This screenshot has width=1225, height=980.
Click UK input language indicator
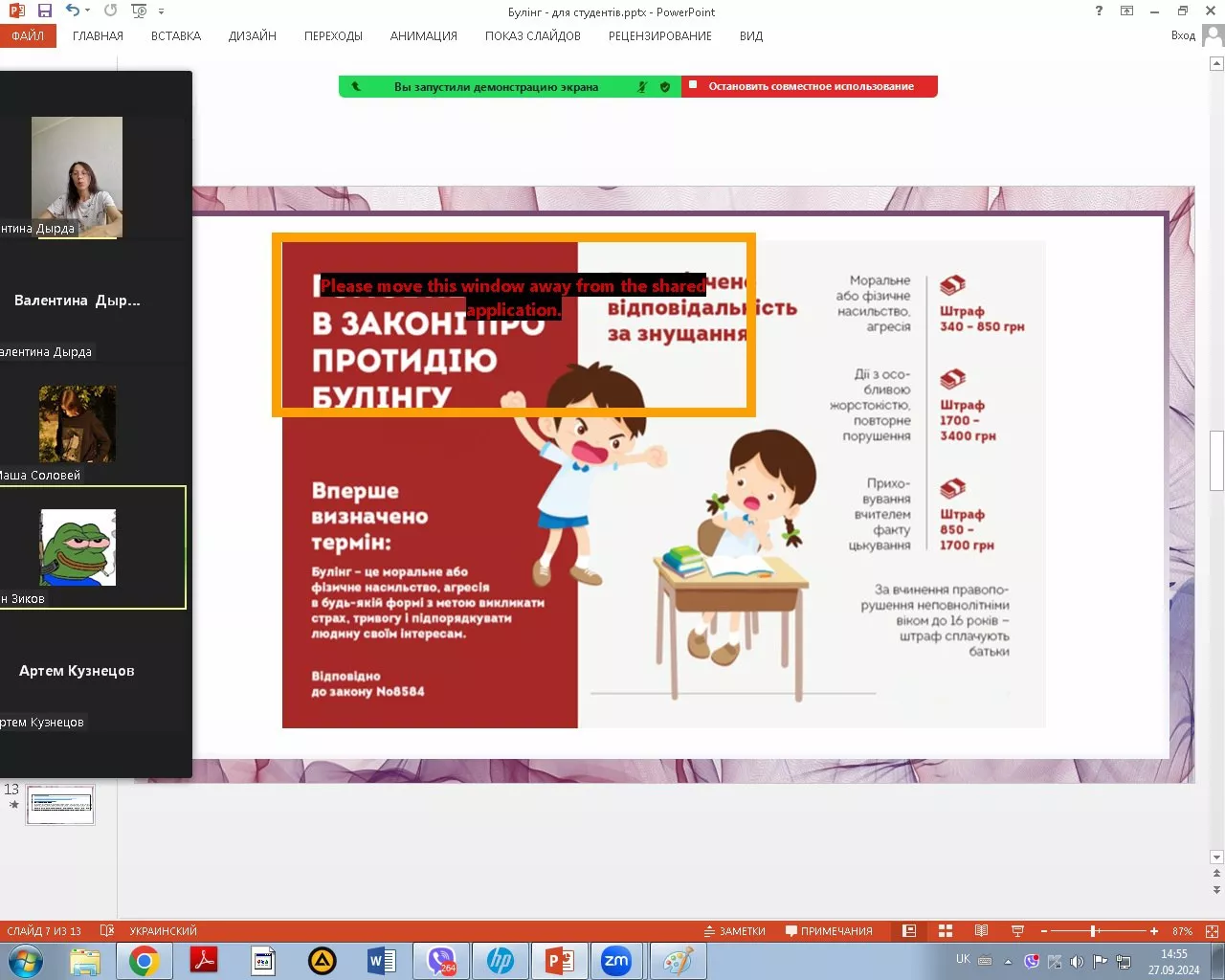(x=963, y=959)
